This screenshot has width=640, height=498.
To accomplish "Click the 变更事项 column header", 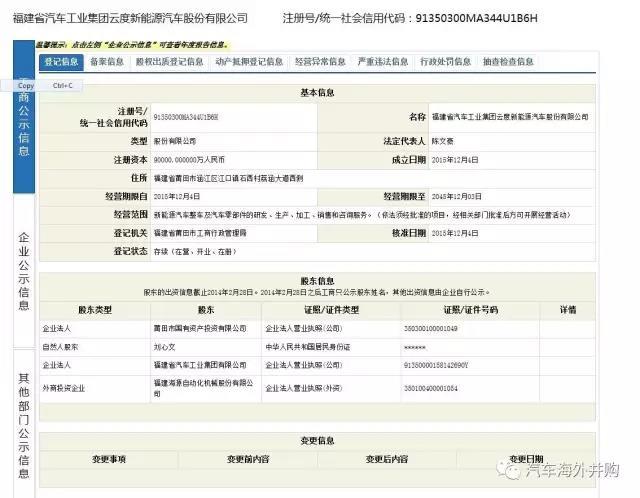I will tap(109, 459).
